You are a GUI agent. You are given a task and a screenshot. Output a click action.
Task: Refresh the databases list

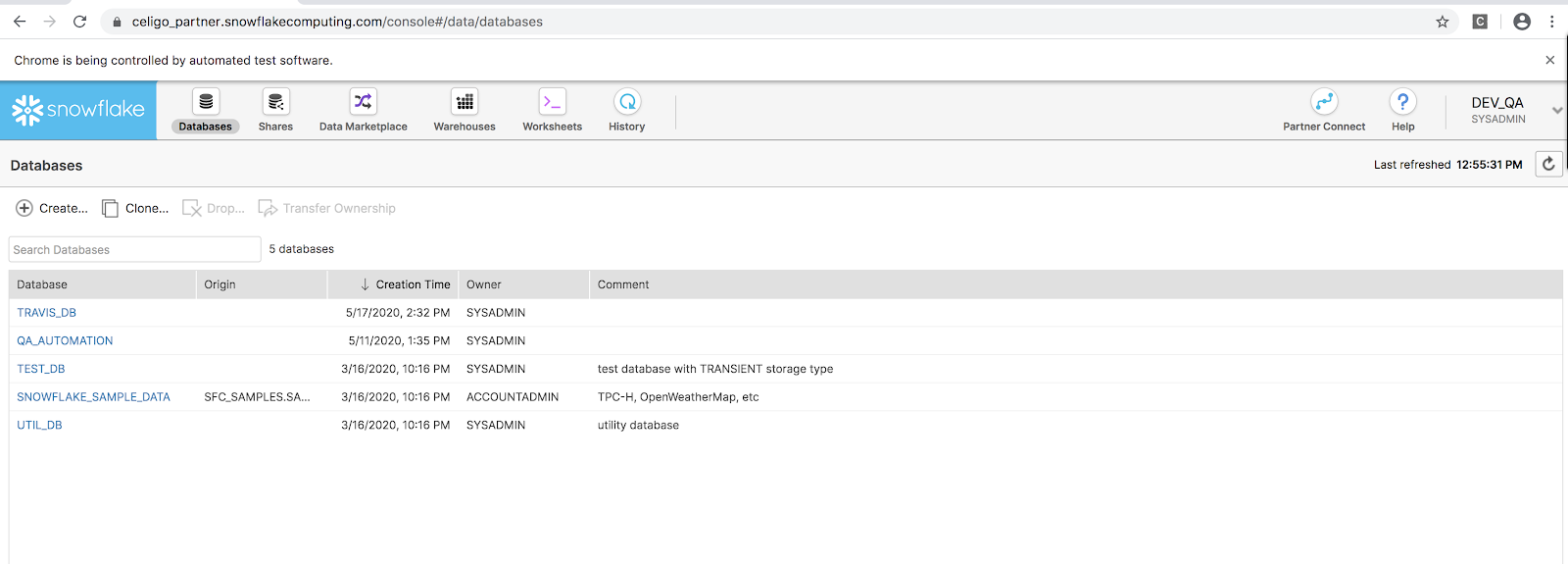click(x=1548, y=164)
